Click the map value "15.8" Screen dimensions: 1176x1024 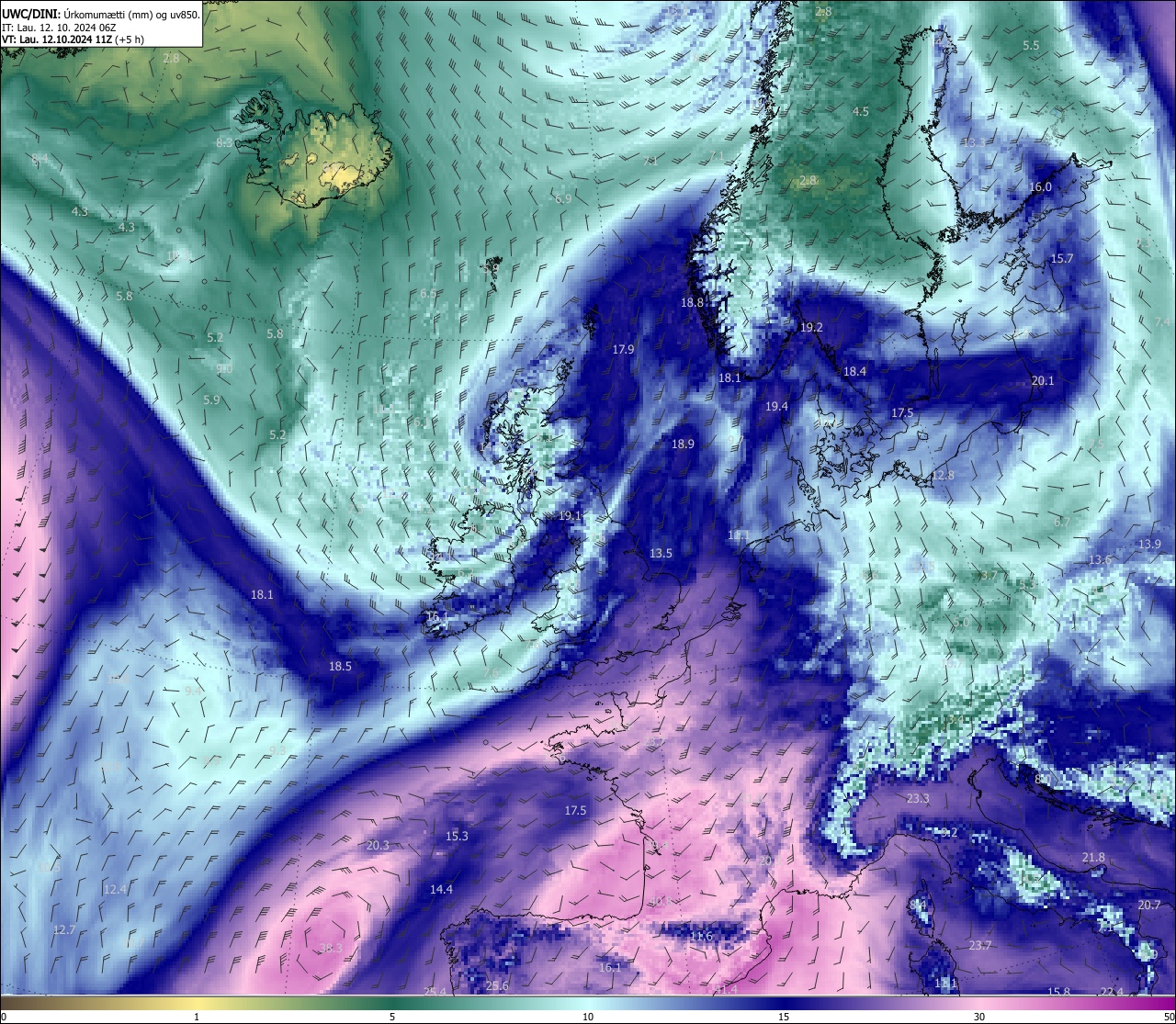point(1058,992)
